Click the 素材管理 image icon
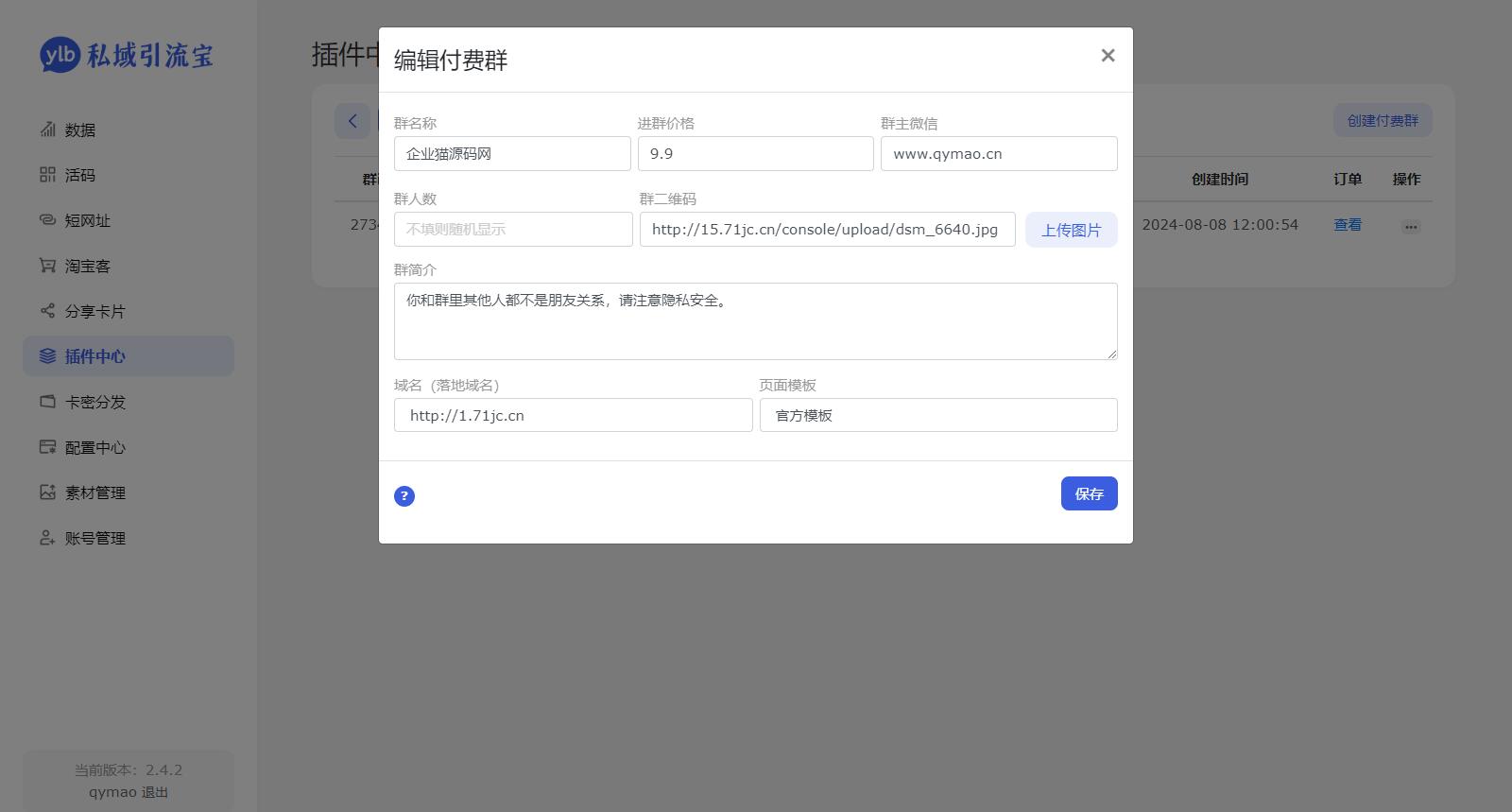This screenshot has height=812, width=1512. pyautogui.click(x=47, y=492)
